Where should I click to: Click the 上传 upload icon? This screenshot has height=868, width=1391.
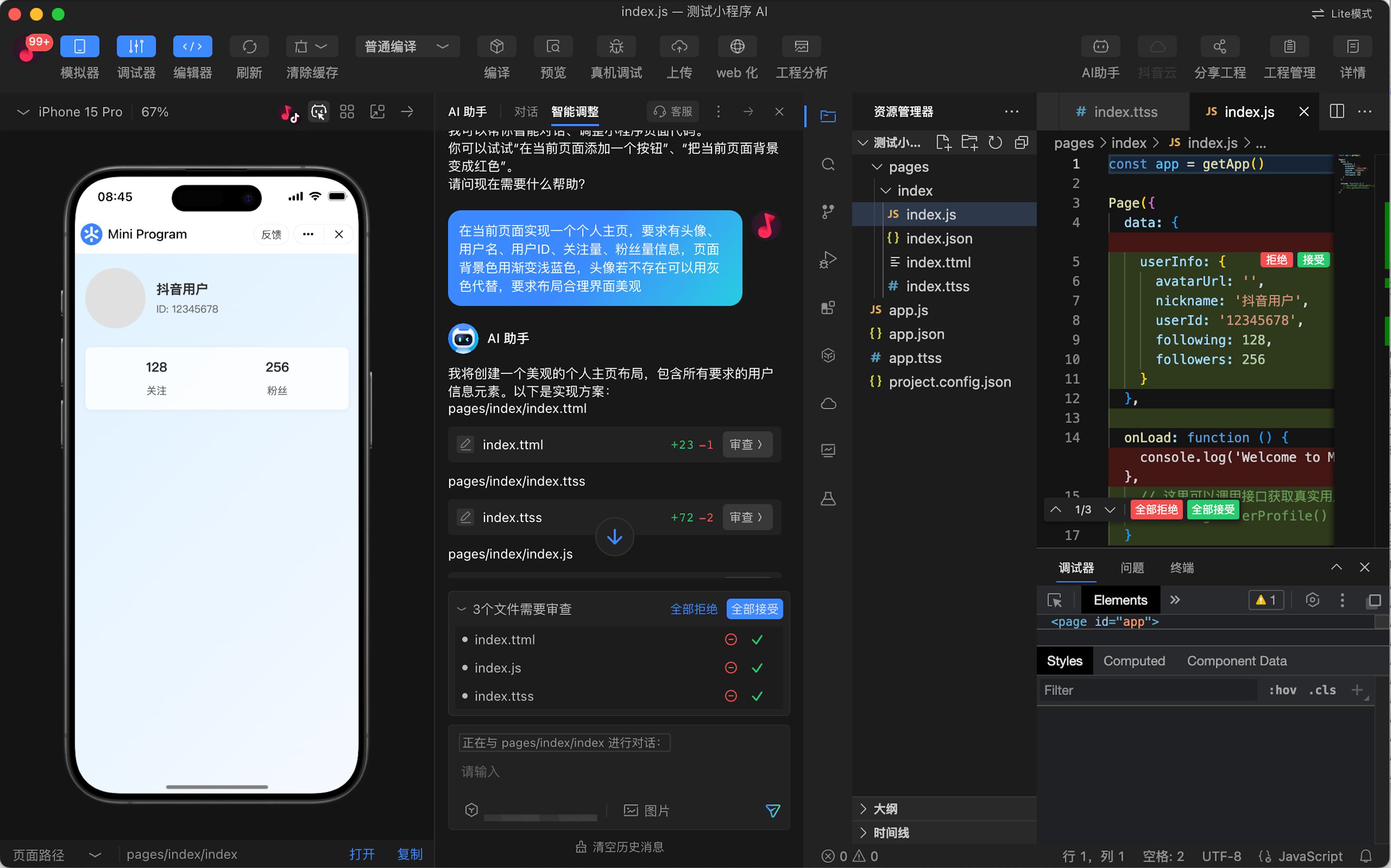(x=679, y=47)
